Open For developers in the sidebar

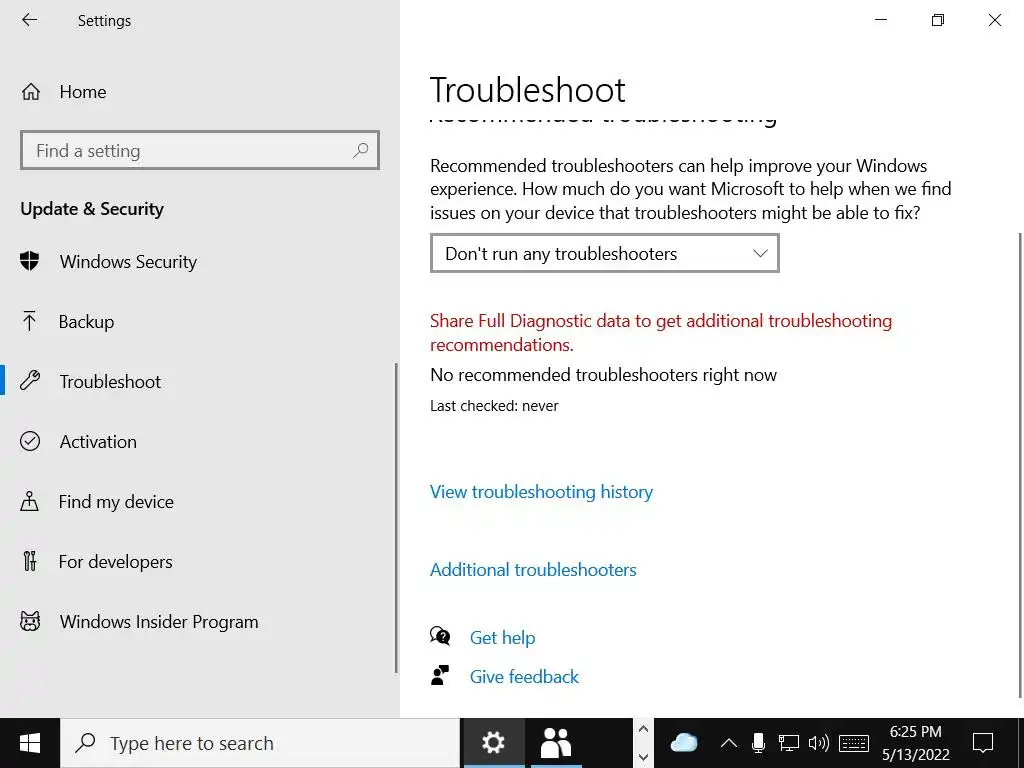tap(116, 562)
